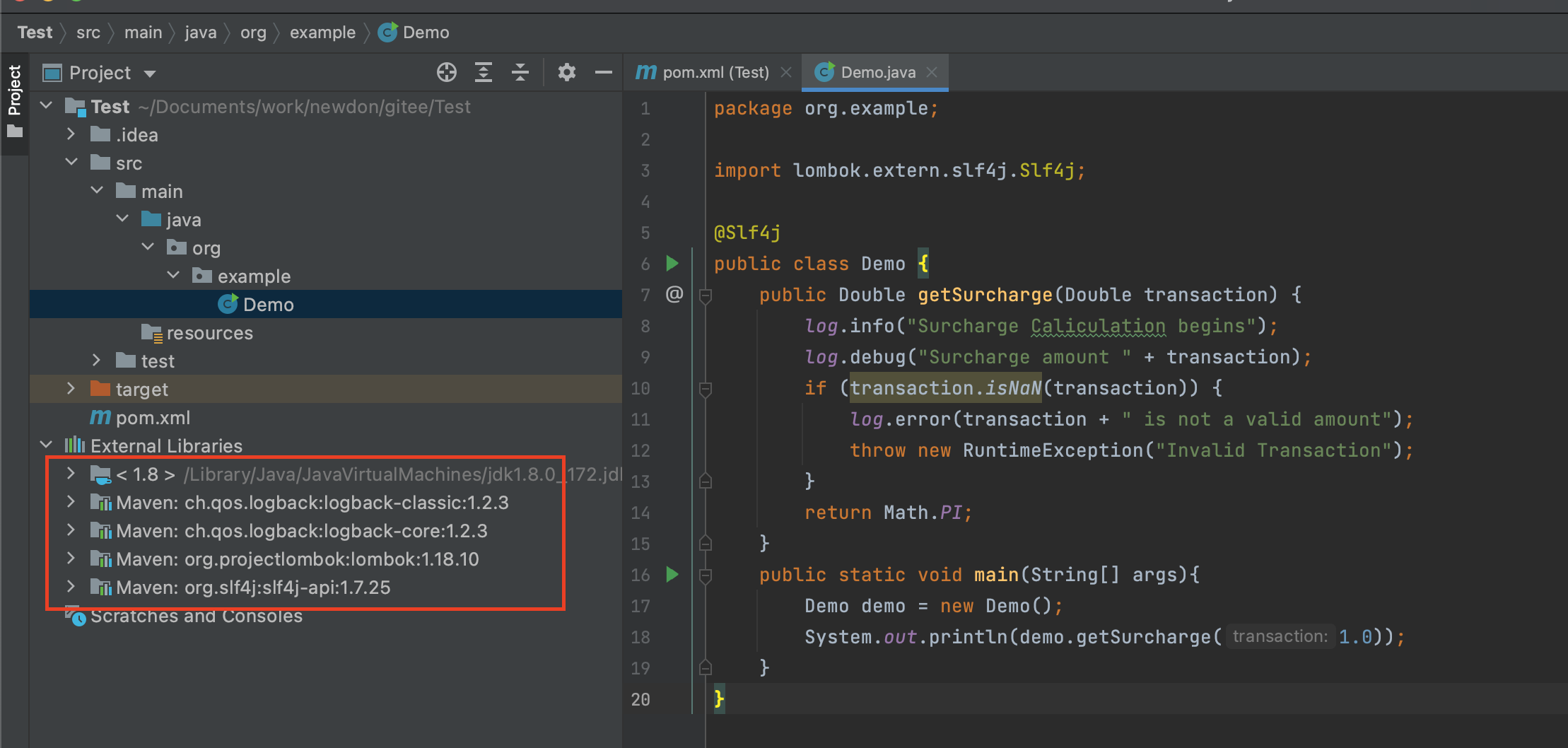Run class Demo via gutter arrow on line 6
Image resolution: width=1568 pixels, height=748 pixels.
(672, 264)
